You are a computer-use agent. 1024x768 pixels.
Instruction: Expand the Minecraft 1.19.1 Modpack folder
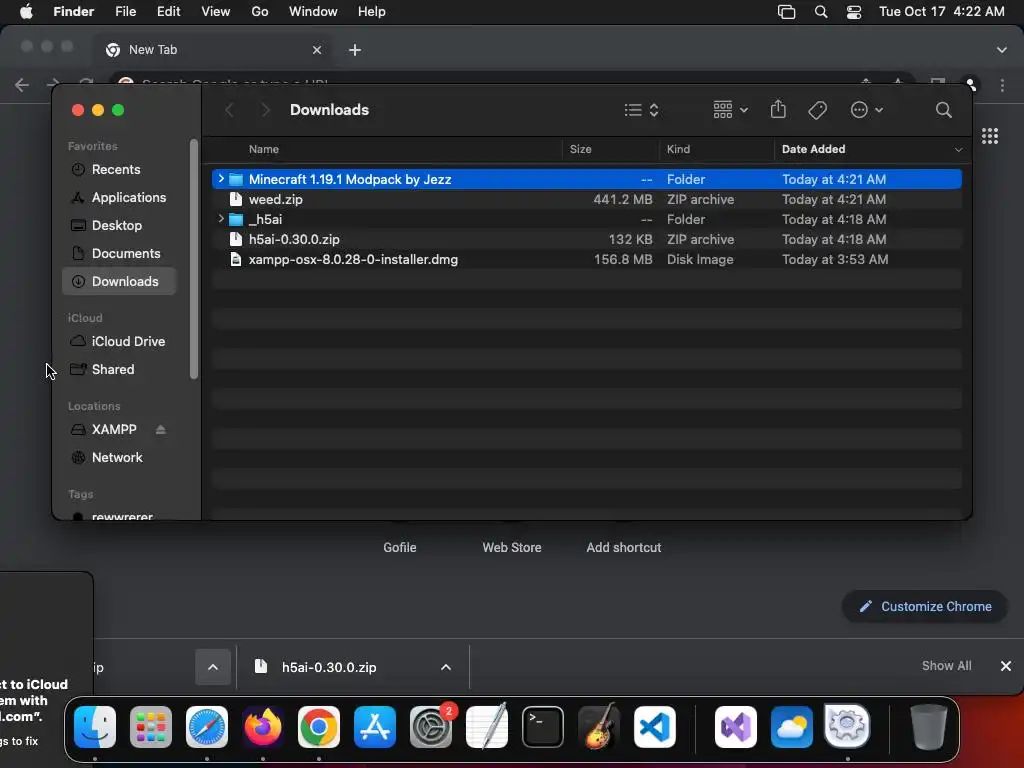point(221,178)
